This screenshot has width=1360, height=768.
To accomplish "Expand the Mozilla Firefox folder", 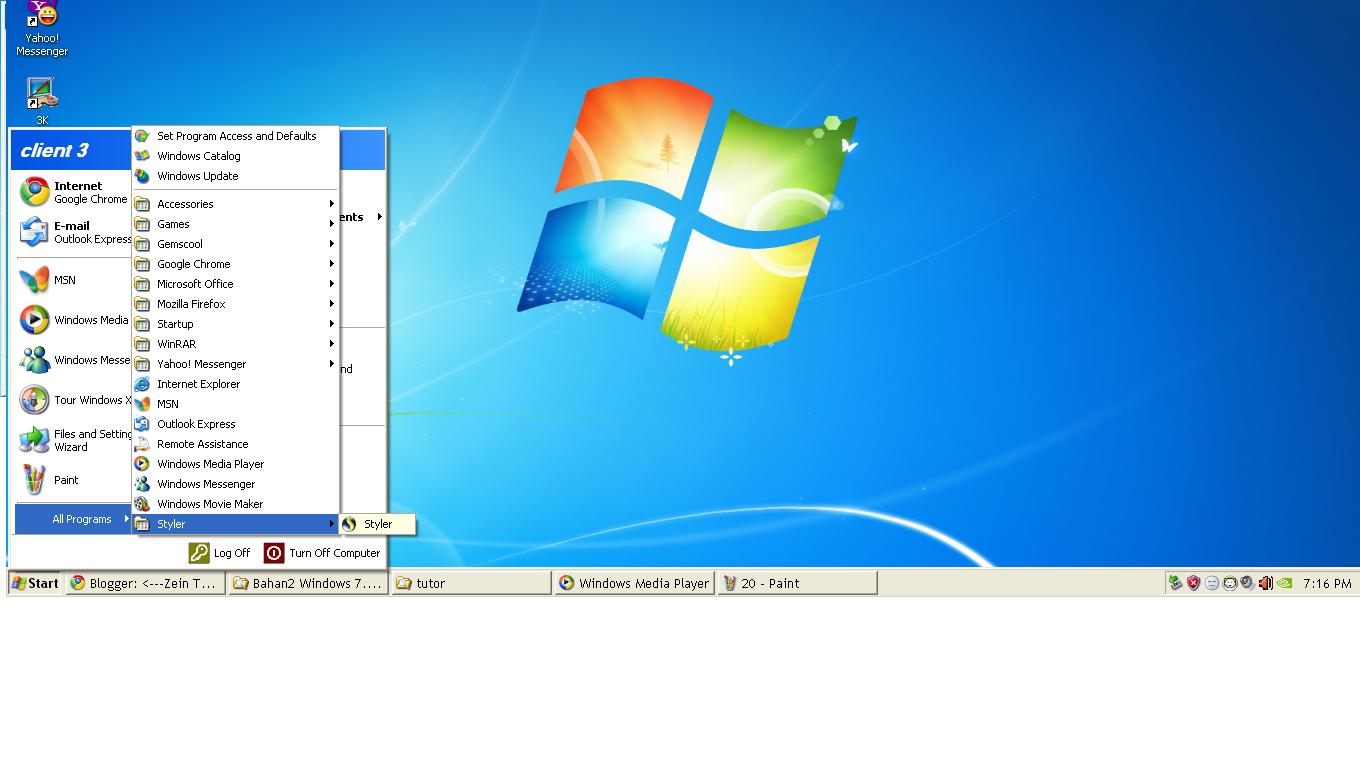I will pyautogui.click(x=236, y=304).
